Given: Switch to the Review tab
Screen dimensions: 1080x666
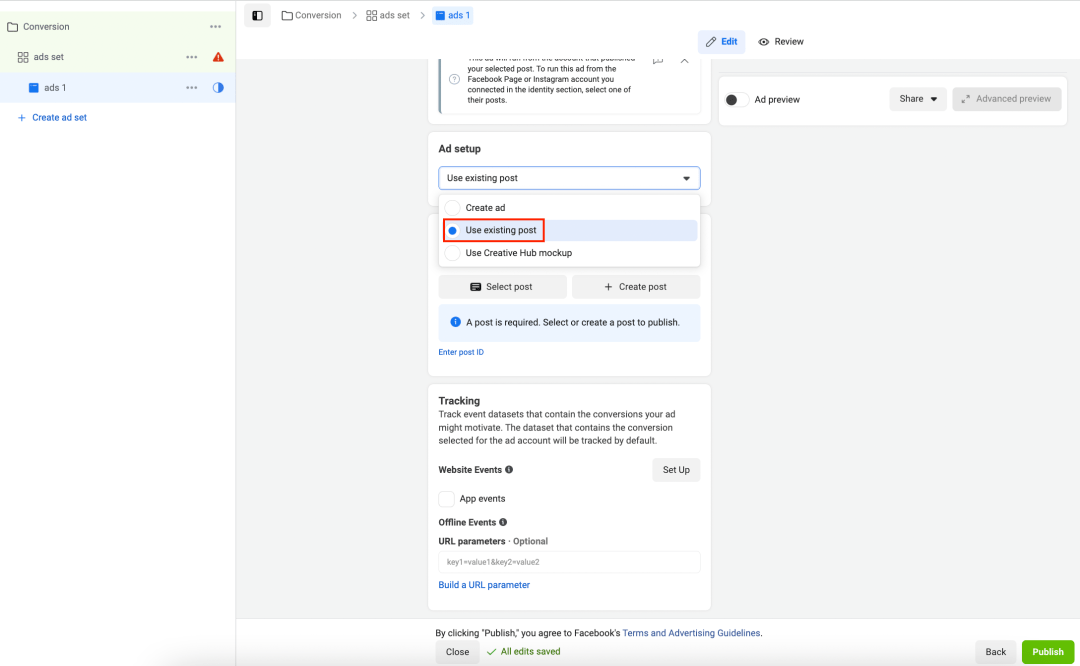Looking at the screenshot, I should pos(781,42).
